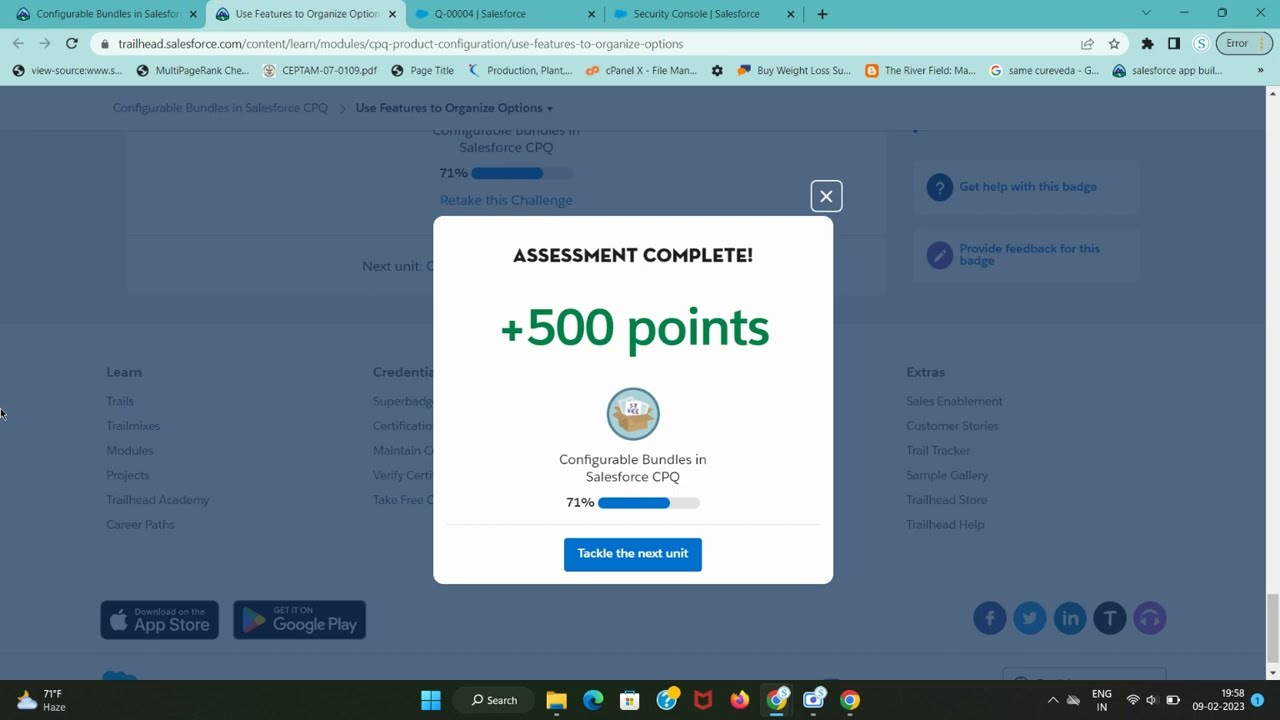Click the taskbar Search box
The height and width of the screenshot is (720, 1280).
click(x=494, y=700)
